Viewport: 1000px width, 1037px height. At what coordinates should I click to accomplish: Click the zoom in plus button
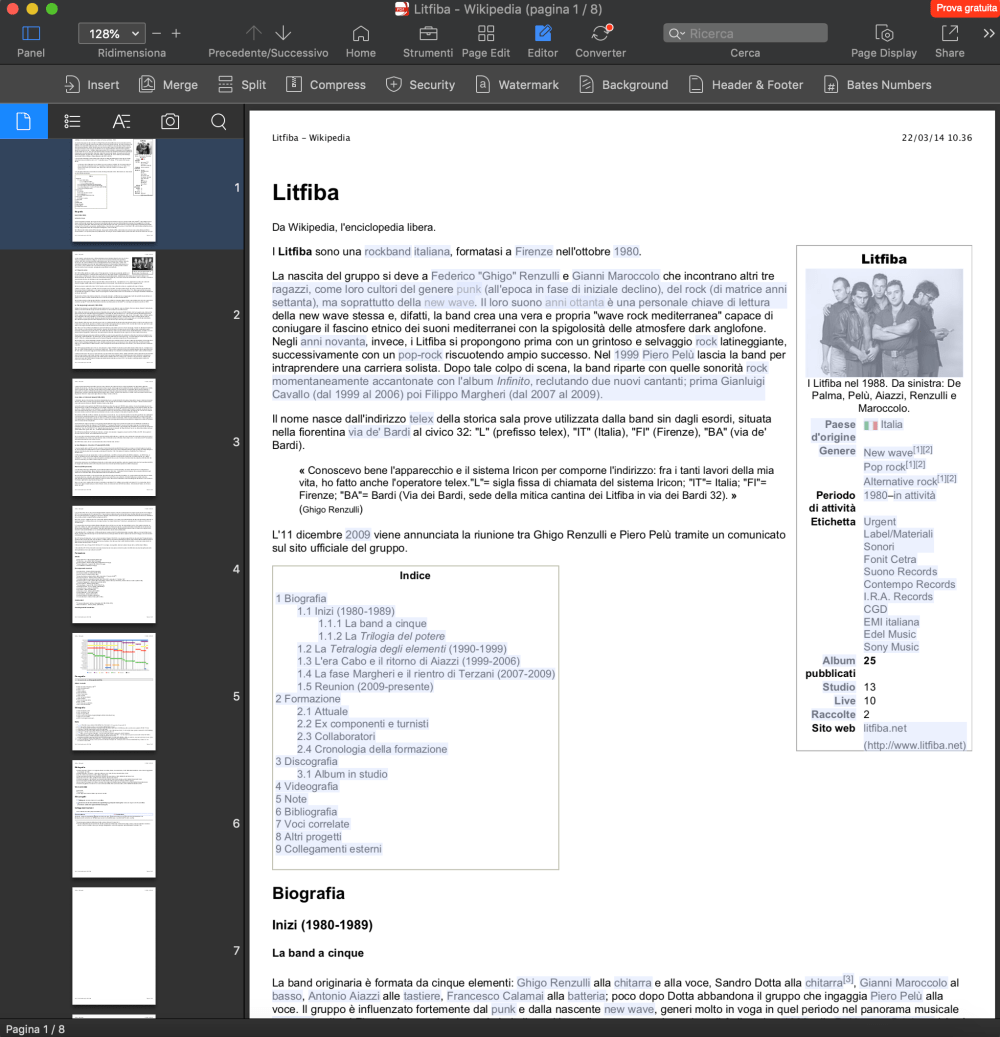176,34
